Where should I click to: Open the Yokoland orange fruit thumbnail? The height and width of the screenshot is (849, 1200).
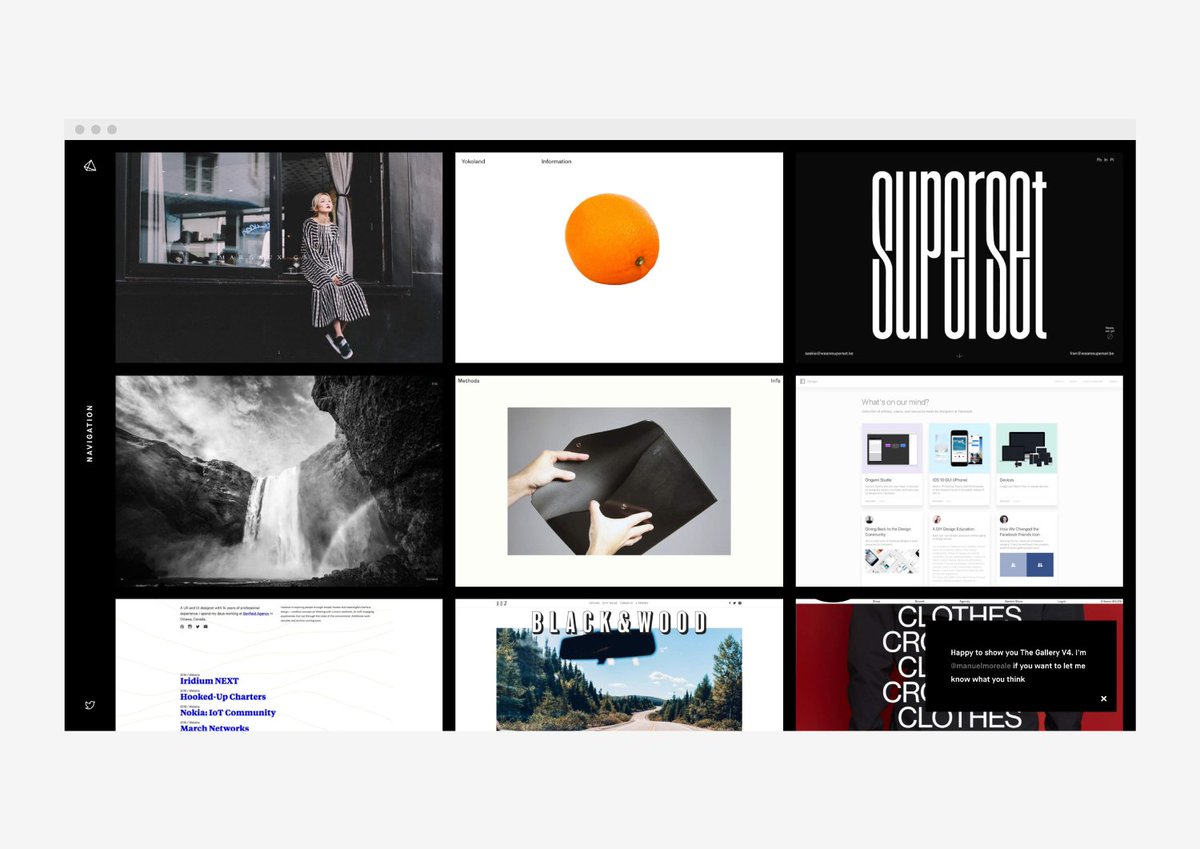pyautogui.click(x=619, y=258)
